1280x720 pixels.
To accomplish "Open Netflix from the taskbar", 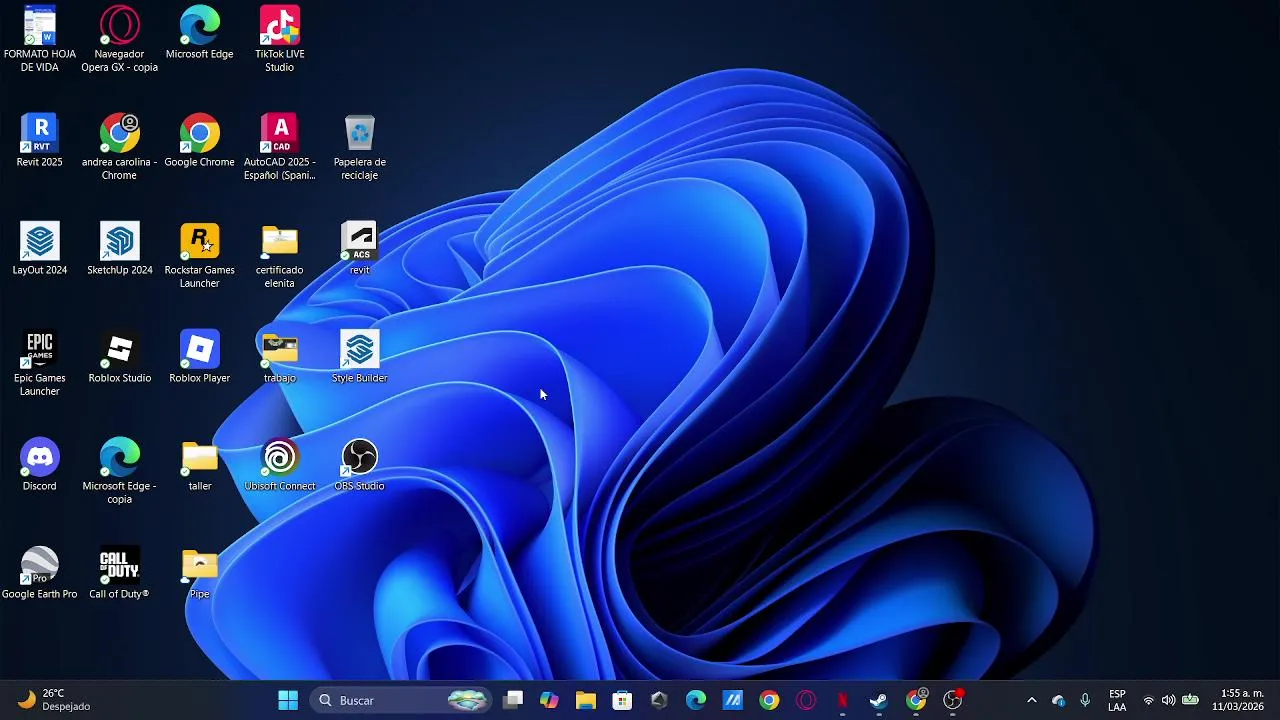I will click(x=842, y=700).
